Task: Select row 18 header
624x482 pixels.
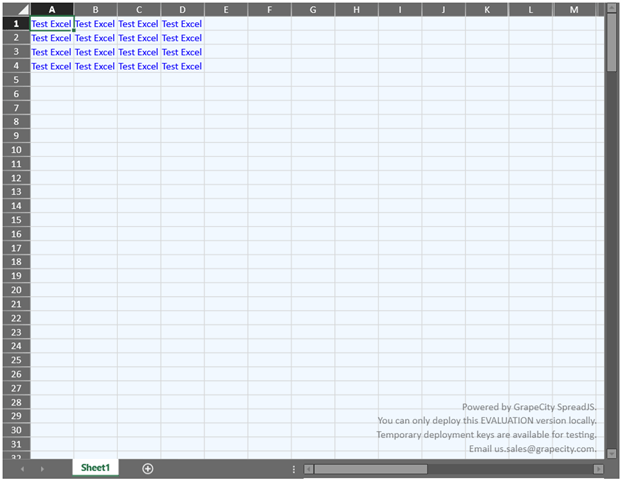Action: tap(16, 262)
